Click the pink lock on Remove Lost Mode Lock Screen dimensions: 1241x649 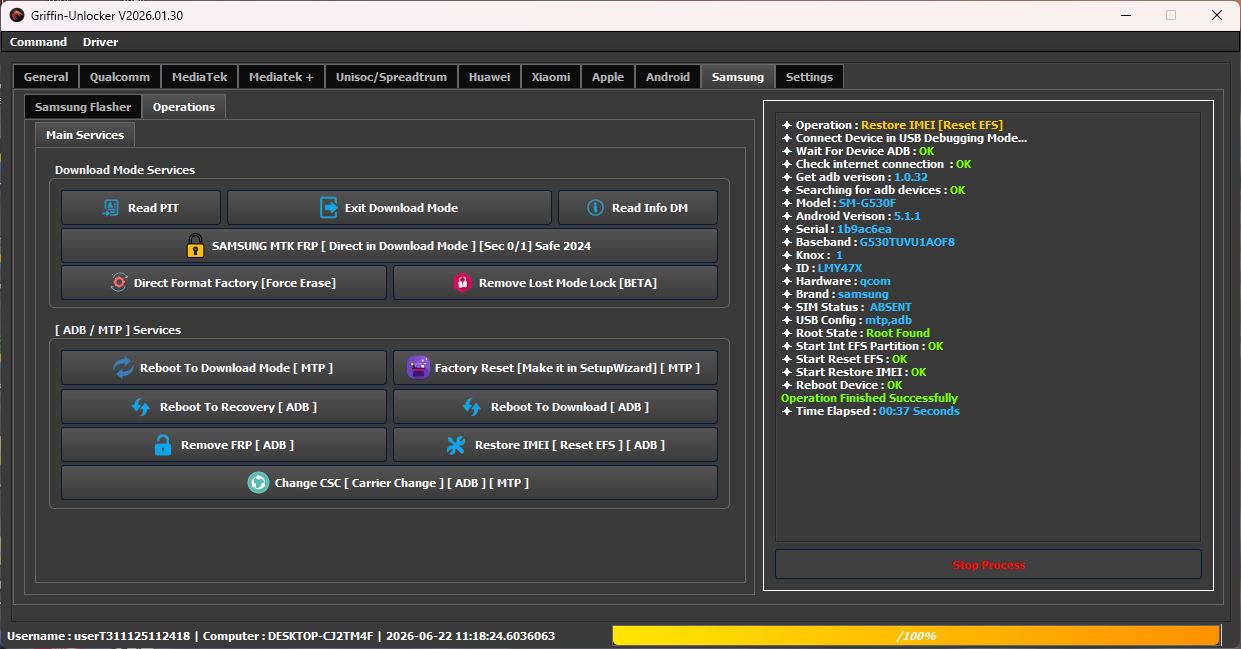point(462,282)
